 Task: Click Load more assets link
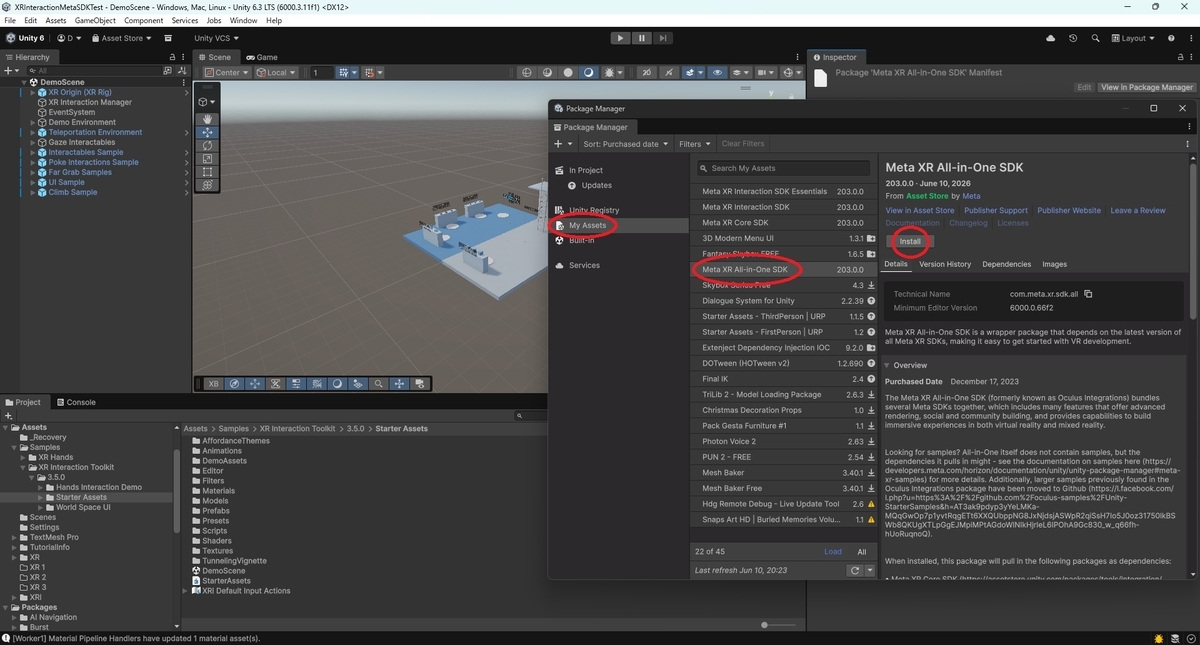[833, 552]
